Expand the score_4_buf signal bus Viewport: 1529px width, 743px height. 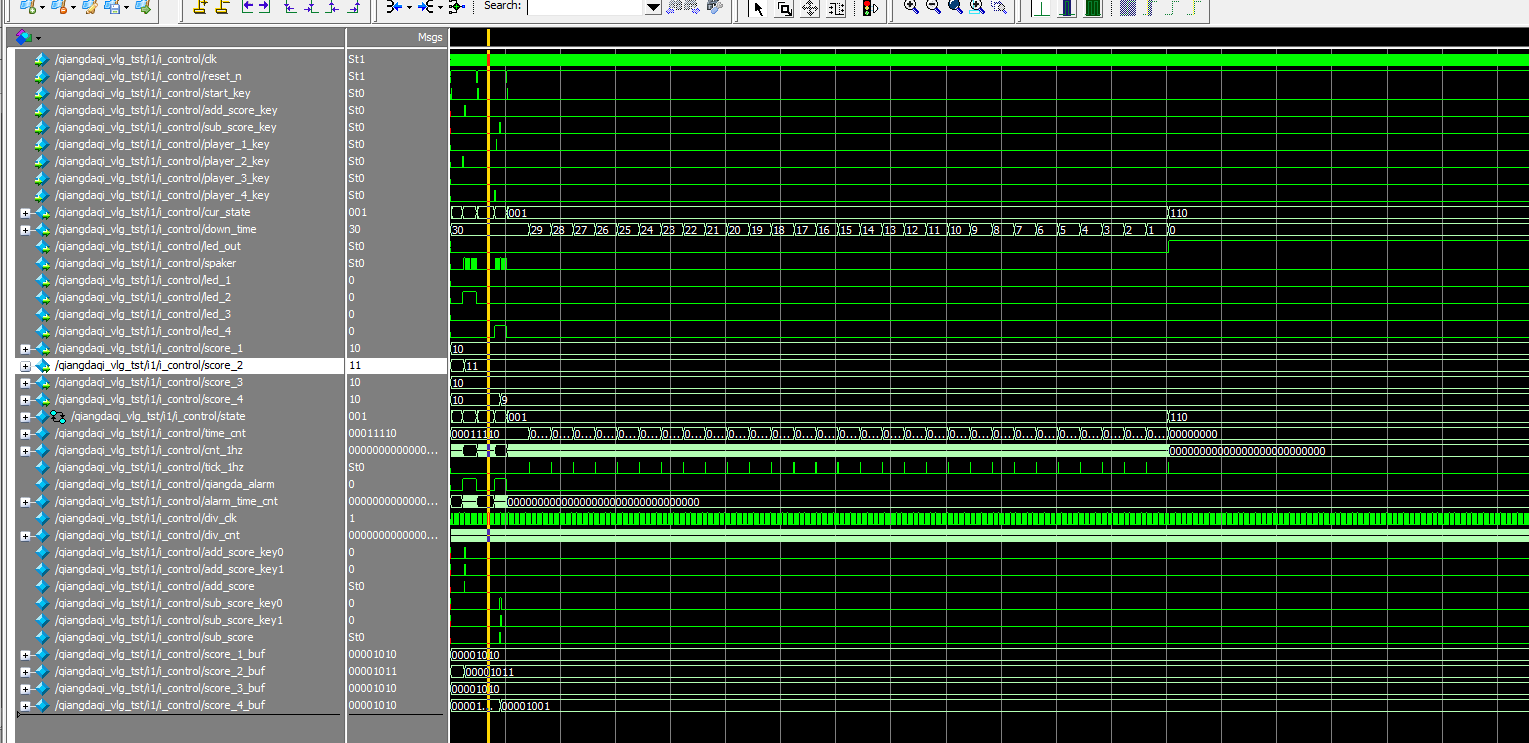tap(25, 705)
